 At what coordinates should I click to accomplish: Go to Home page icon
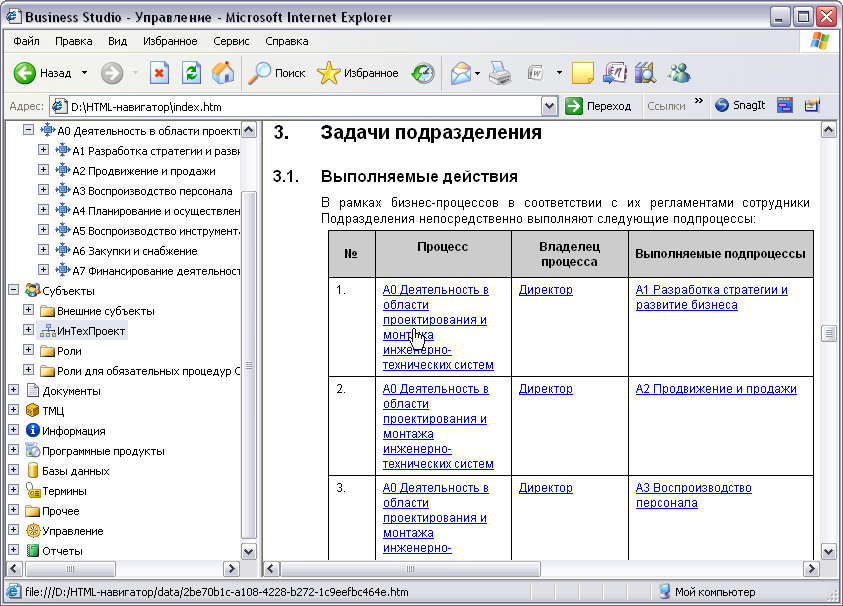click(223, 73)
